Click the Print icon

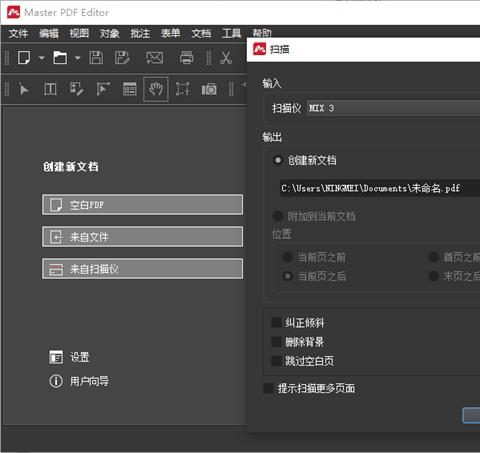186,58
